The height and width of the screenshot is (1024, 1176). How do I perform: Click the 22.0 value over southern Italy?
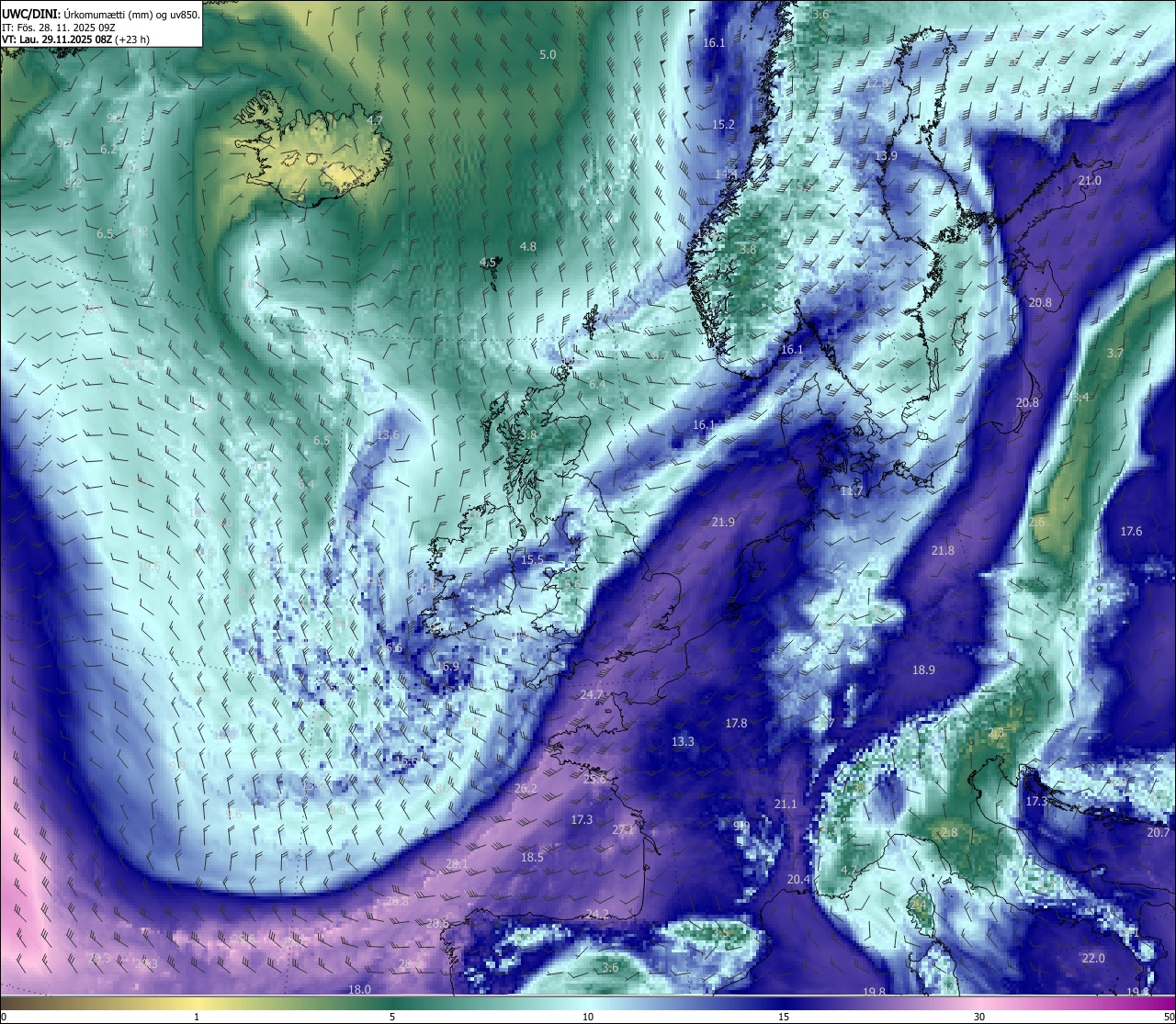(x=1093, y=958)
